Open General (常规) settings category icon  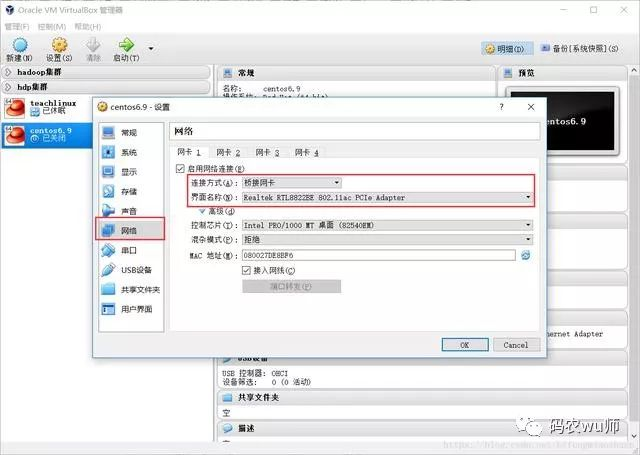click(108, 133)
